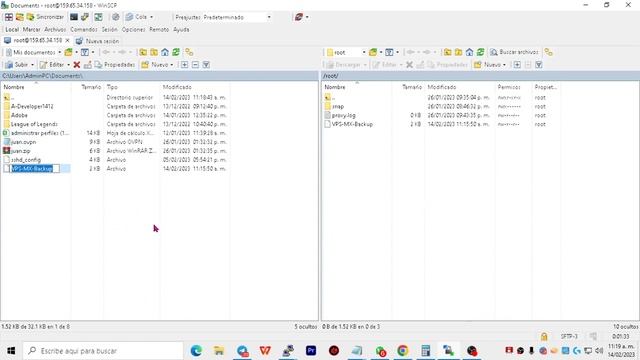Open the remote Nuevo dropdown
The image size is (640, 360).
(x=490, y=64)
